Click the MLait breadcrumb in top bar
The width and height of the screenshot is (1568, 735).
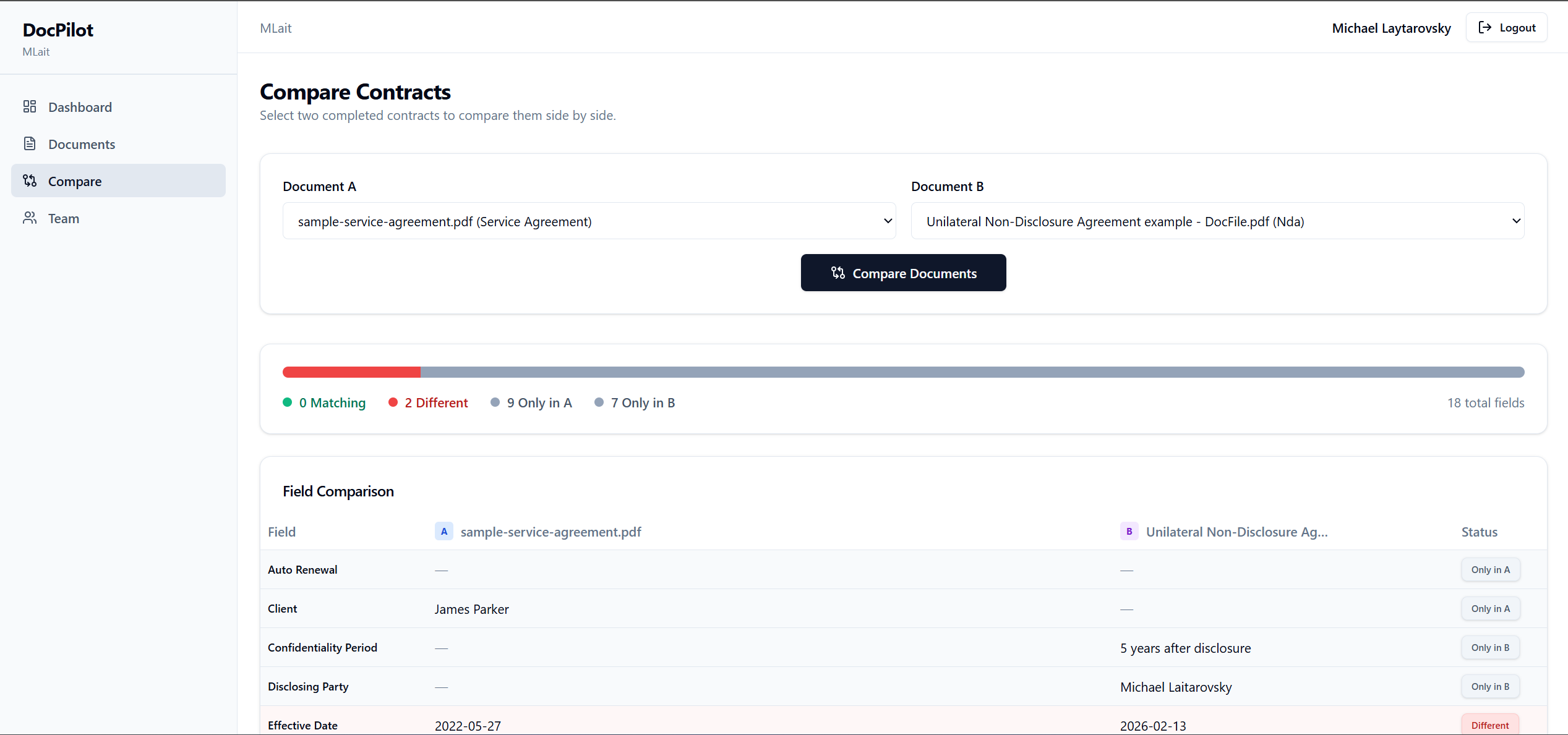click(x=276, y=28)
